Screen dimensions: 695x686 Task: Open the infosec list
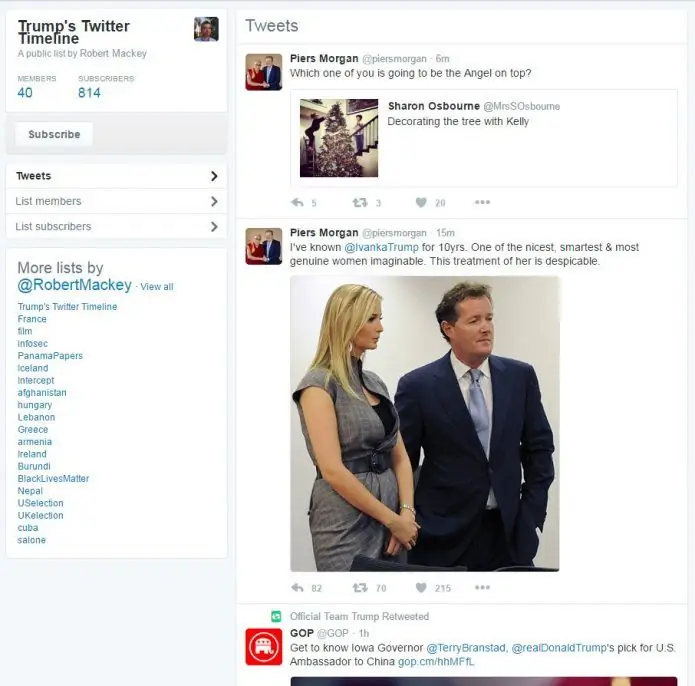[32, 343]
